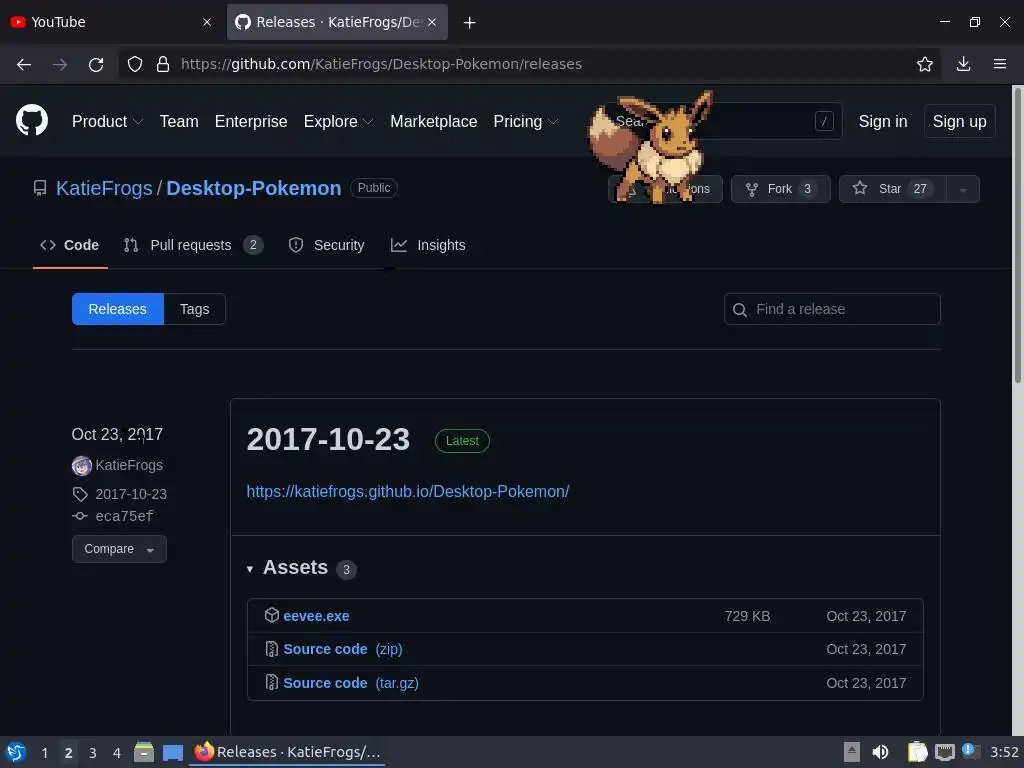The image size is (1024, 768).
Task: Focus the Find a release search field
Action: [x=832, y=309]
